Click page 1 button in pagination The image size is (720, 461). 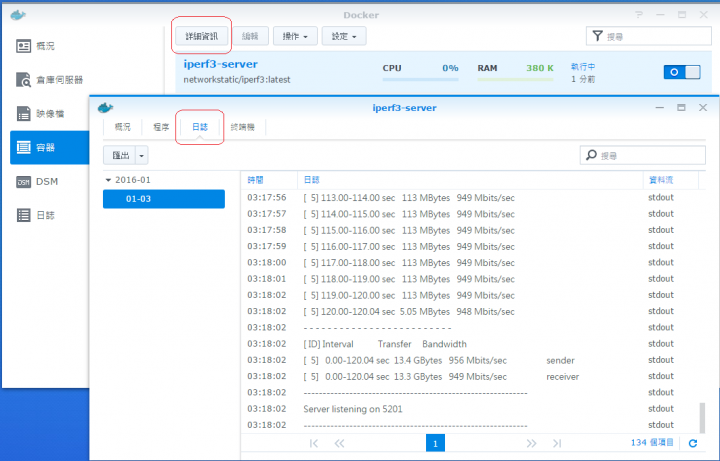[x=435, y=443]
